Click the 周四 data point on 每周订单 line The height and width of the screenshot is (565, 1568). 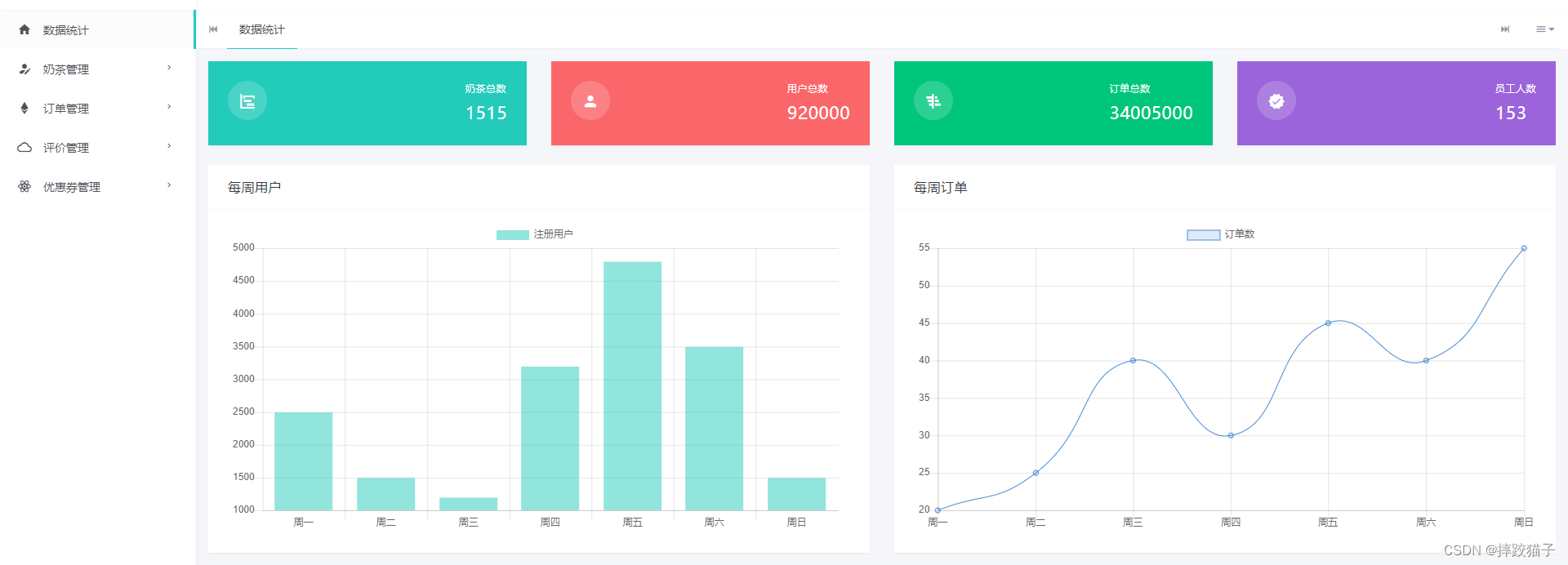click(1231, 435)
